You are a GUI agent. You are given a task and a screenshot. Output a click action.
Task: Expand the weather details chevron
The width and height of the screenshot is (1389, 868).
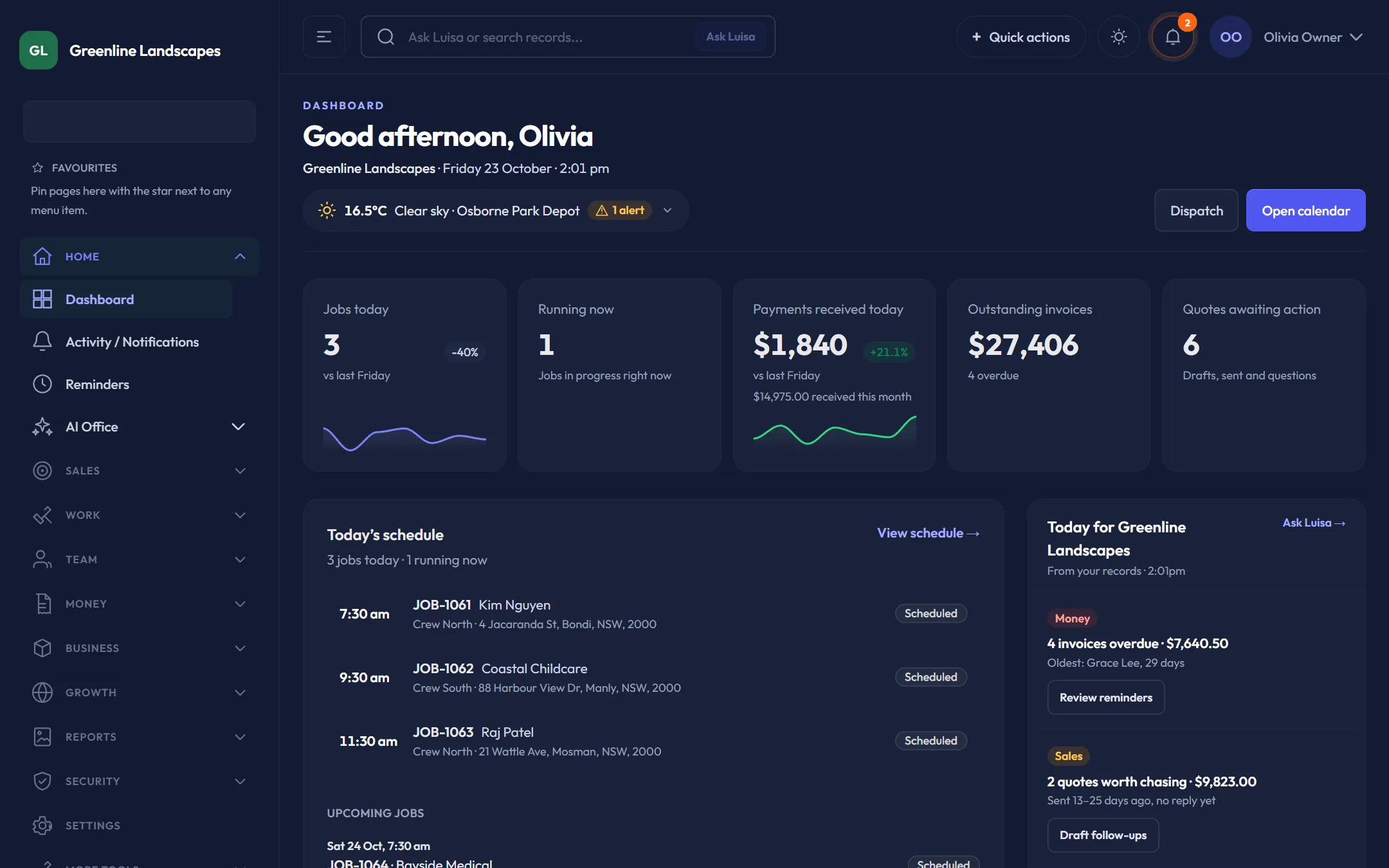667,210
